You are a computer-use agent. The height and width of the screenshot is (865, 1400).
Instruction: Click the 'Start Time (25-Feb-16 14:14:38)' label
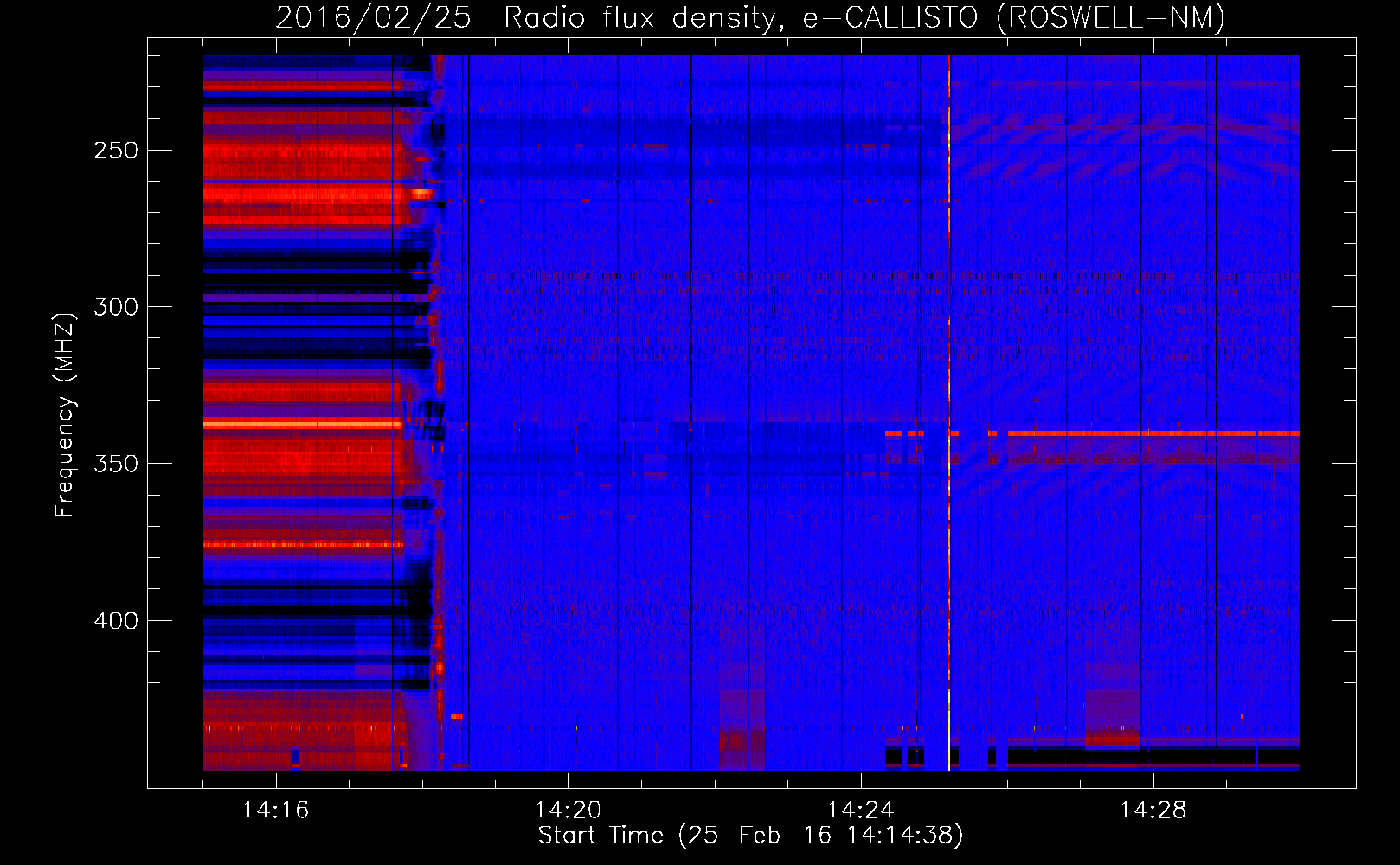point(750,836)
